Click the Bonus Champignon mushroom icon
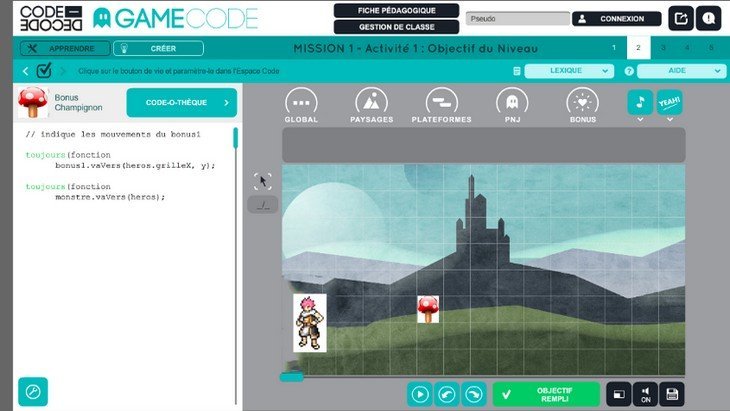Viewport: 730px width, 411px height. click(x=33, y=102)
